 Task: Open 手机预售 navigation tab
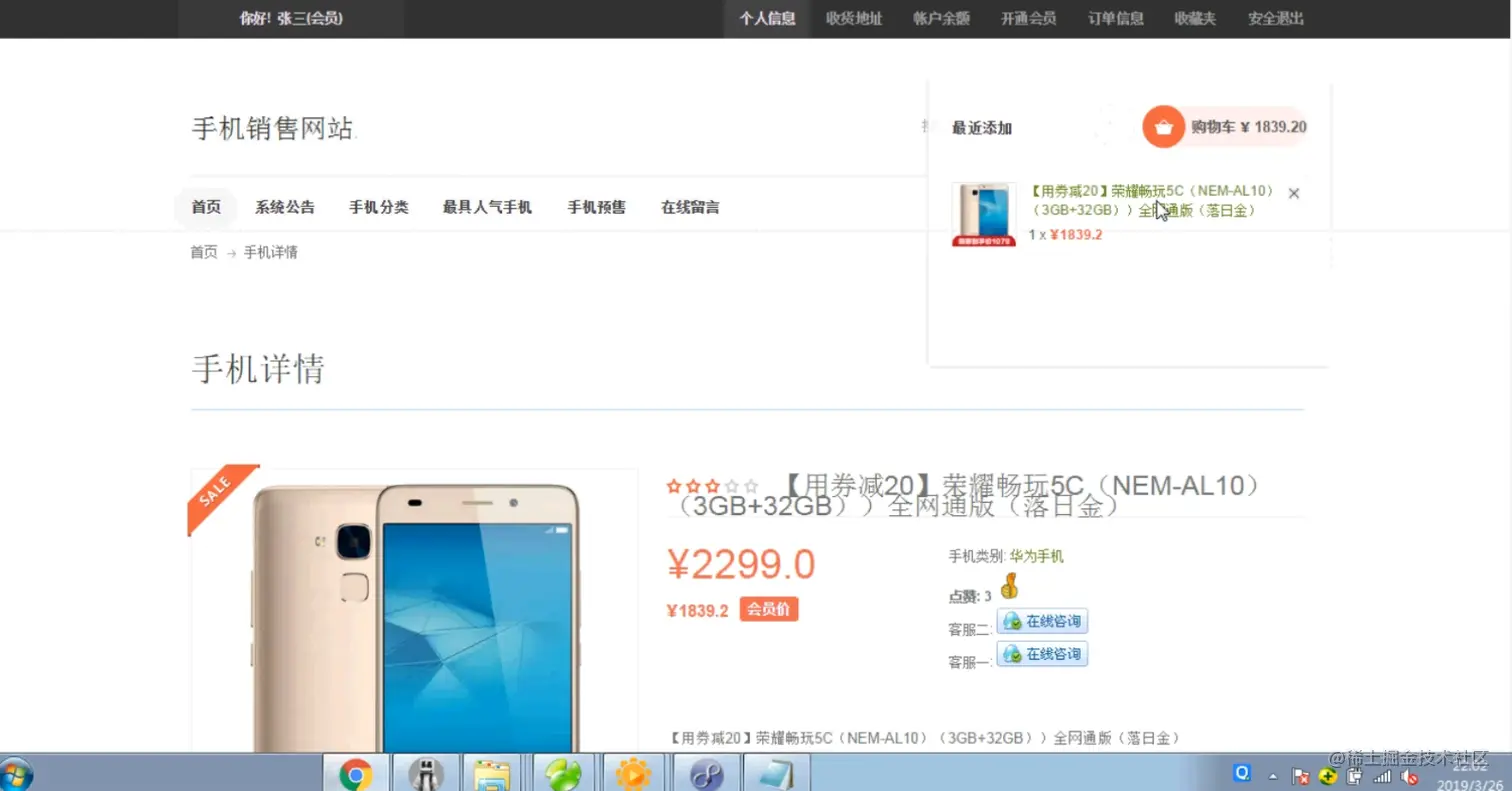pyautogui.click(x=597, y=207)
